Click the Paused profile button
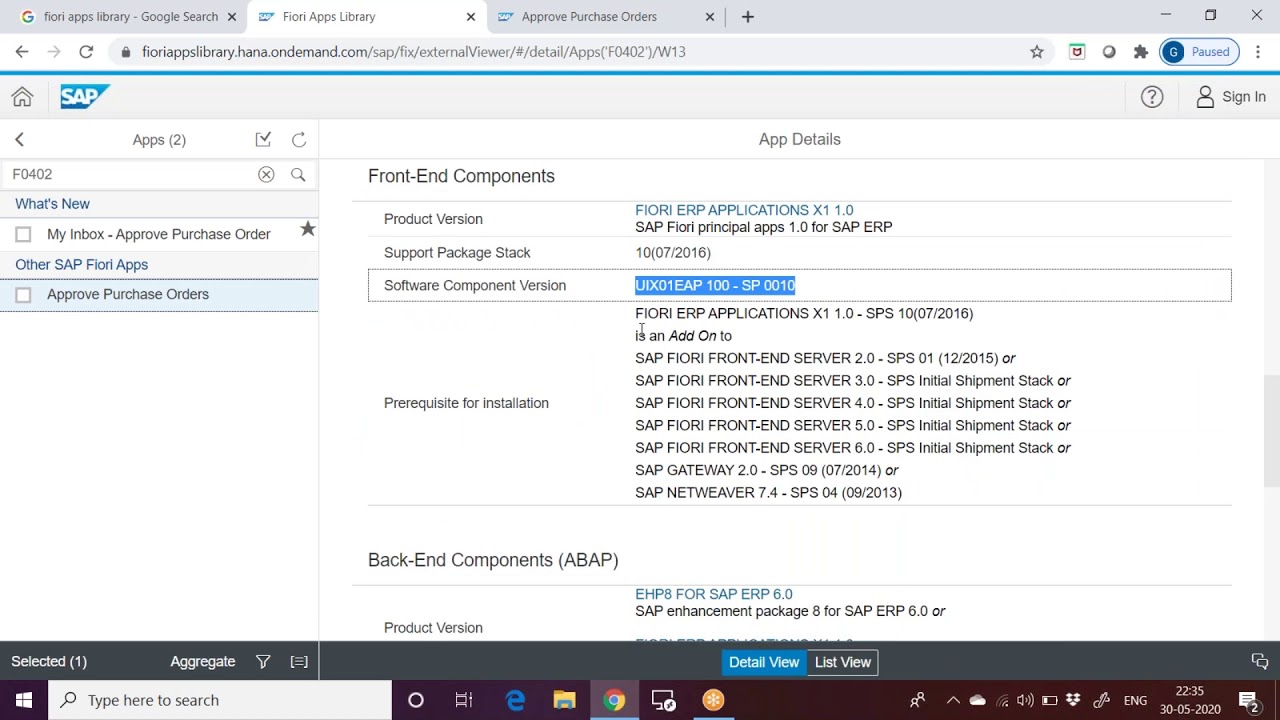The height and width of the screenshot is (720, 1280). [x=1200, y=52]
